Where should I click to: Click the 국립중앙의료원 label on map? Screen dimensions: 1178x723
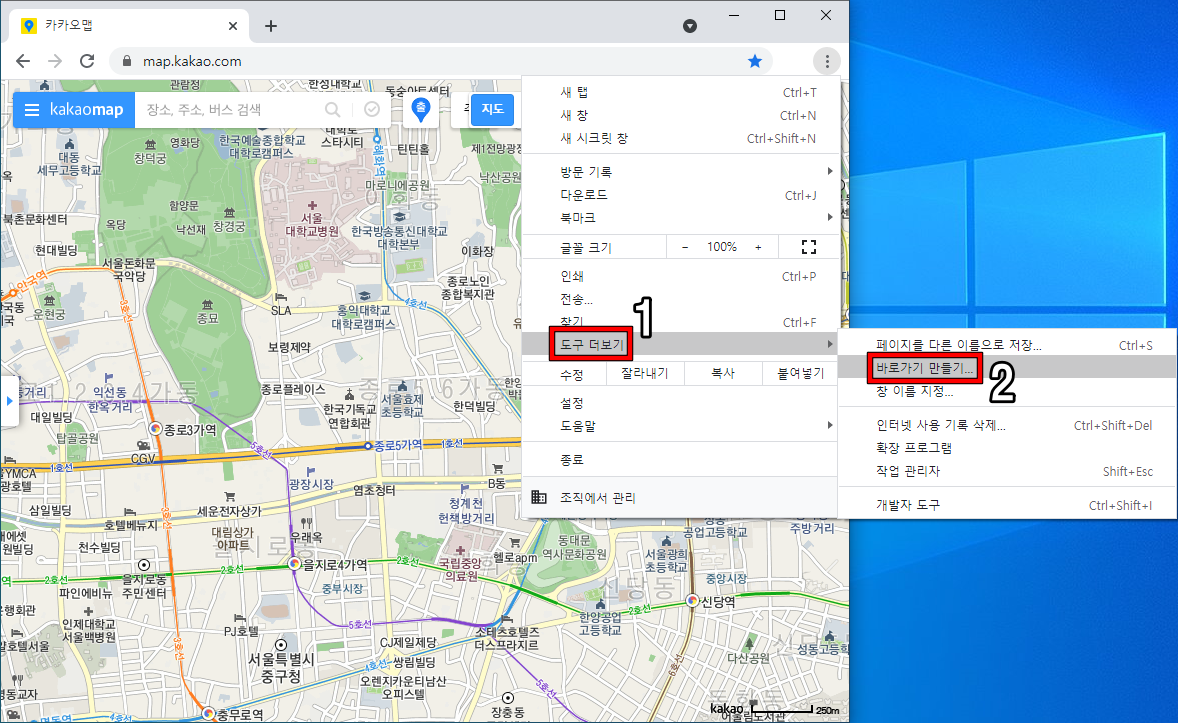coord(461,569)
